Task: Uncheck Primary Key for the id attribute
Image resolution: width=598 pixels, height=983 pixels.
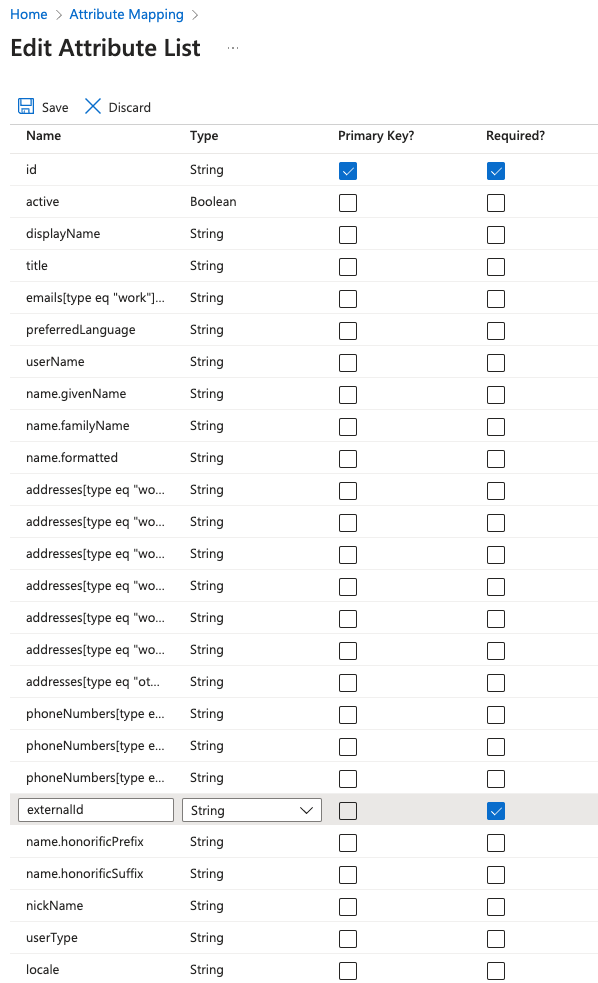Action: (347, 170)
